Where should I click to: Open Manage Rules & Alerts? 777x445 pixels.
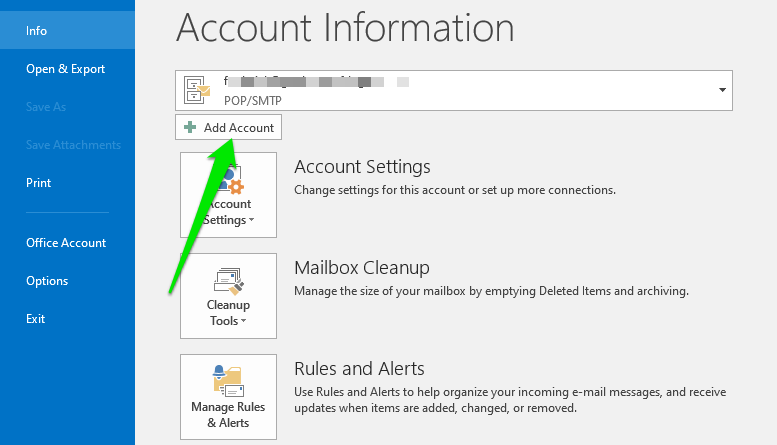(x=228, y=397)
